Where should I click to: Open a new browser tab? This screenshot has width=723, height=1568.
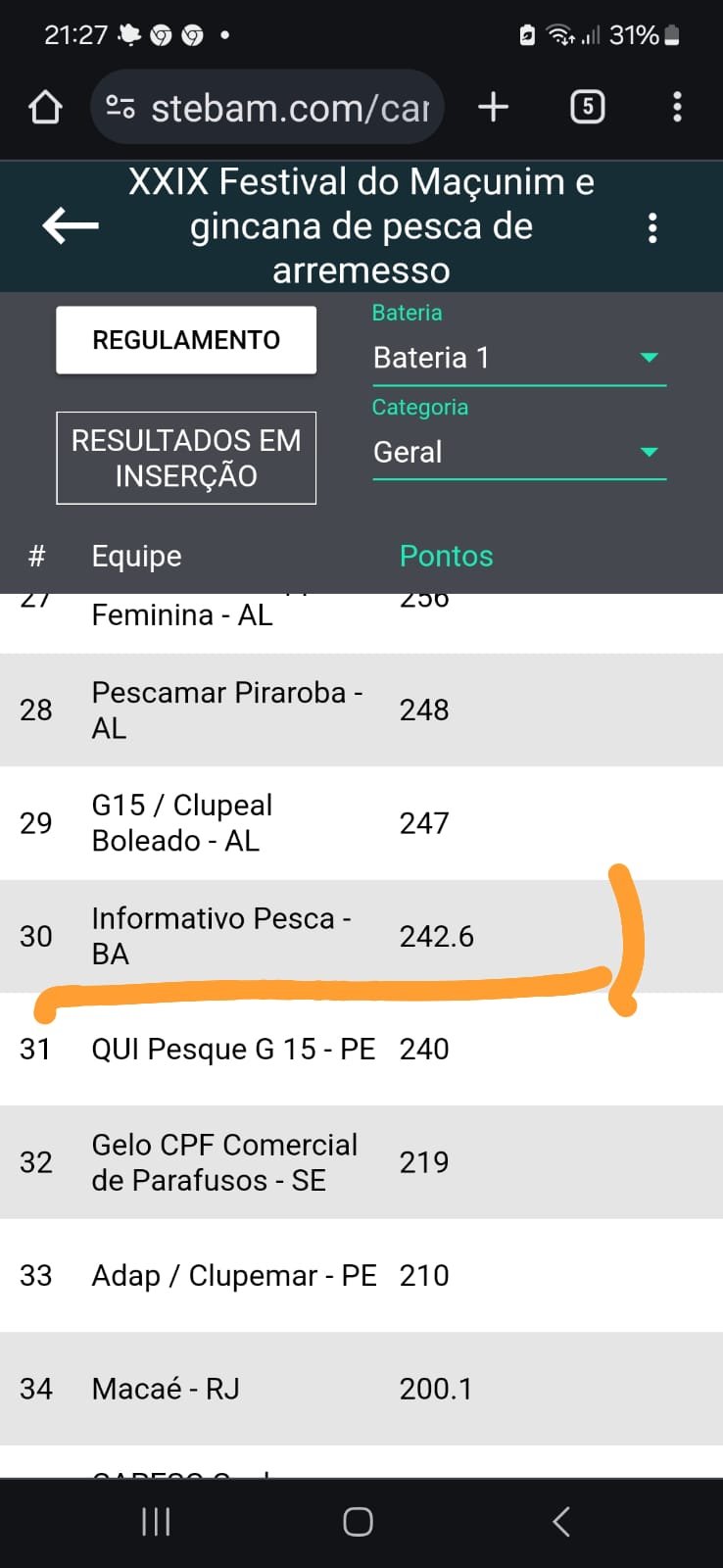[493, 107]
